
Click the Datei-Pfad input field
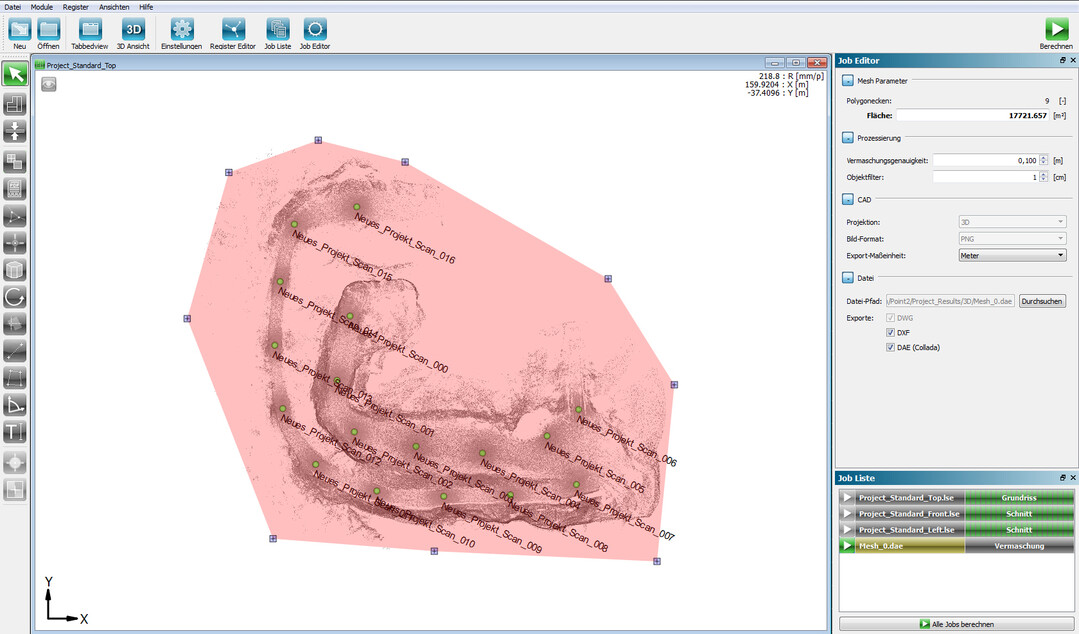(950, 301)
